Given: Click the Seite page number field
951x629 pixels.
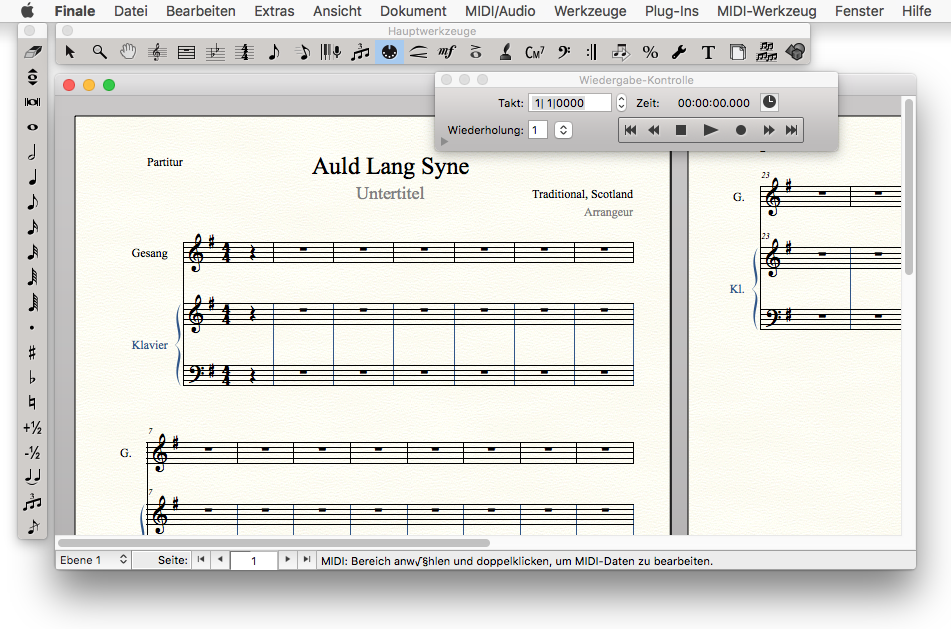Looking at the screenshot, I should [254, 560].
